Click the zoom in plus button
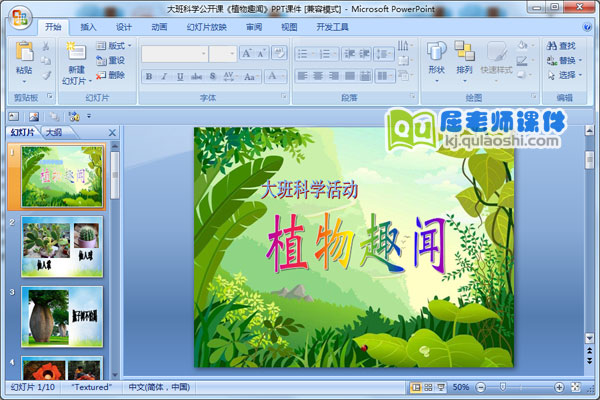The width and height of the screenshot is (600, 400). point(559,387)
